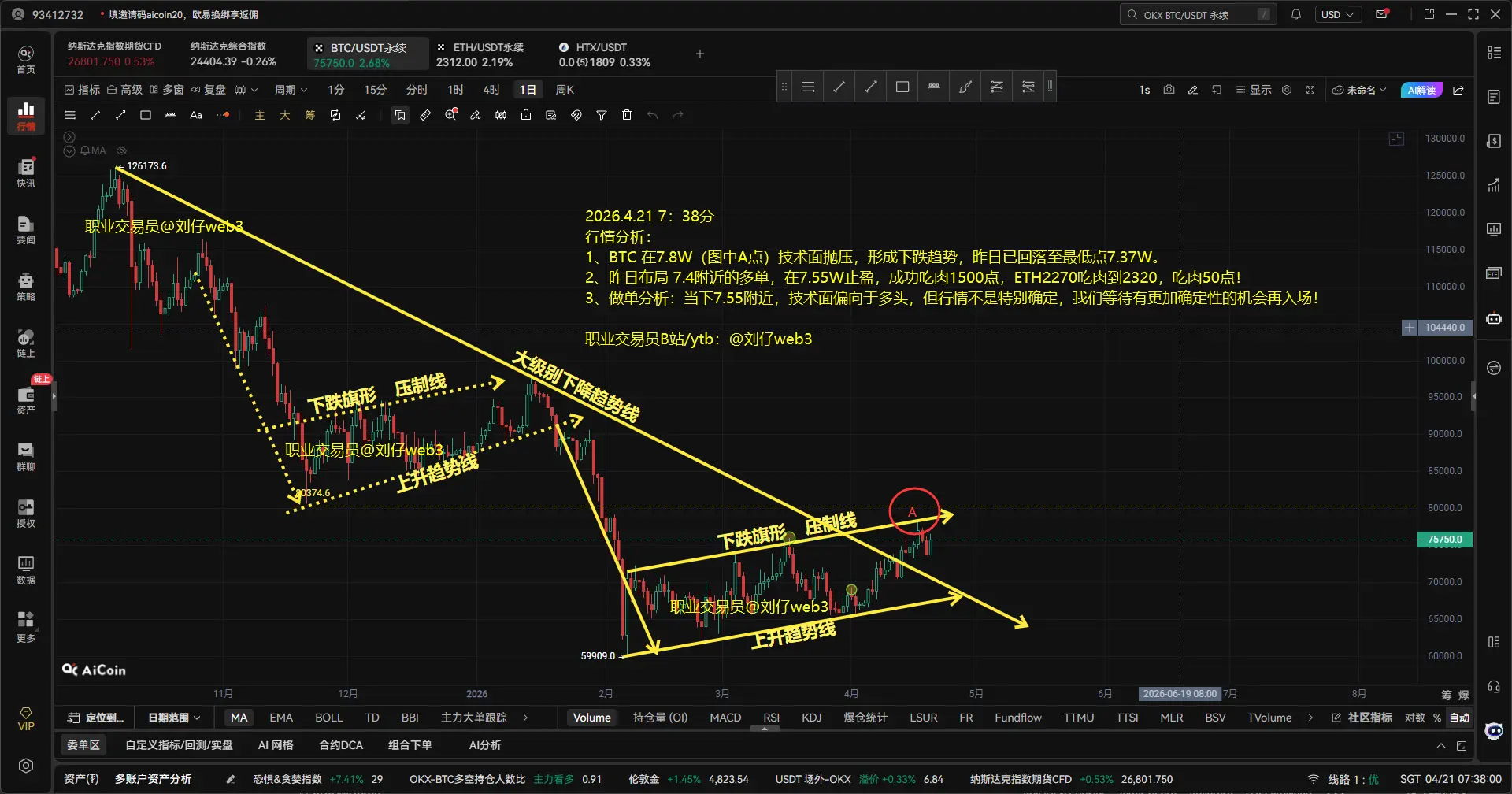Click the redo arrow icon

(x=677, y=115)
